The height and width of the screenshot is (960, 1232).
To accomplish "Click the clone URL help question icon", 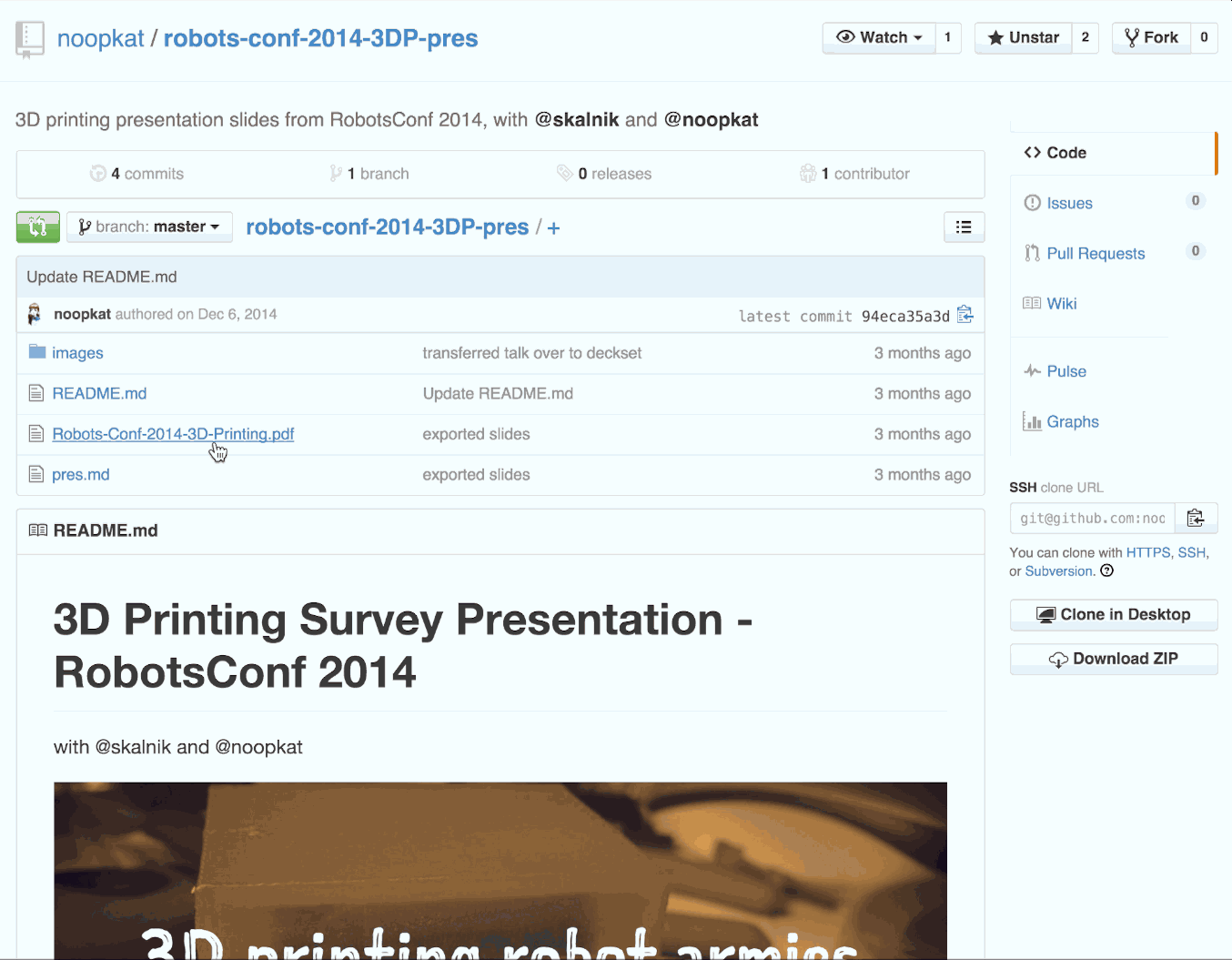I will [1107, 571].
